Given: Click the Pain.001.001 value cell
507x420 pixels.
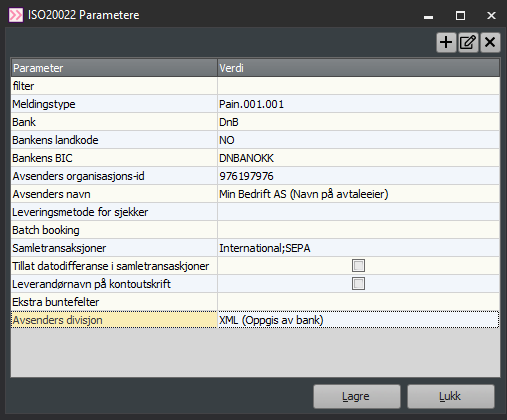Looking at the screenshot, I should [358, 104].
